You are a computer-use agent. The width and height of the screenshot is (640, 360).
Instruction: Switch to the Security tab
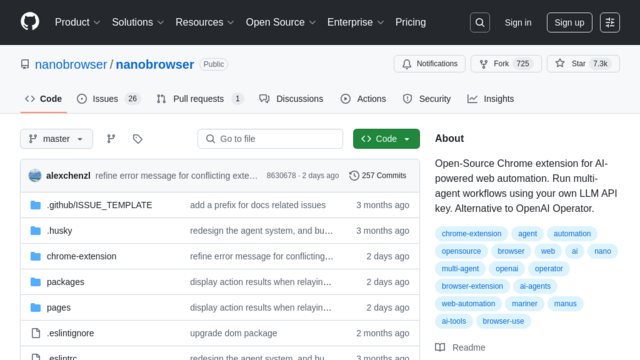click(427, 99)
